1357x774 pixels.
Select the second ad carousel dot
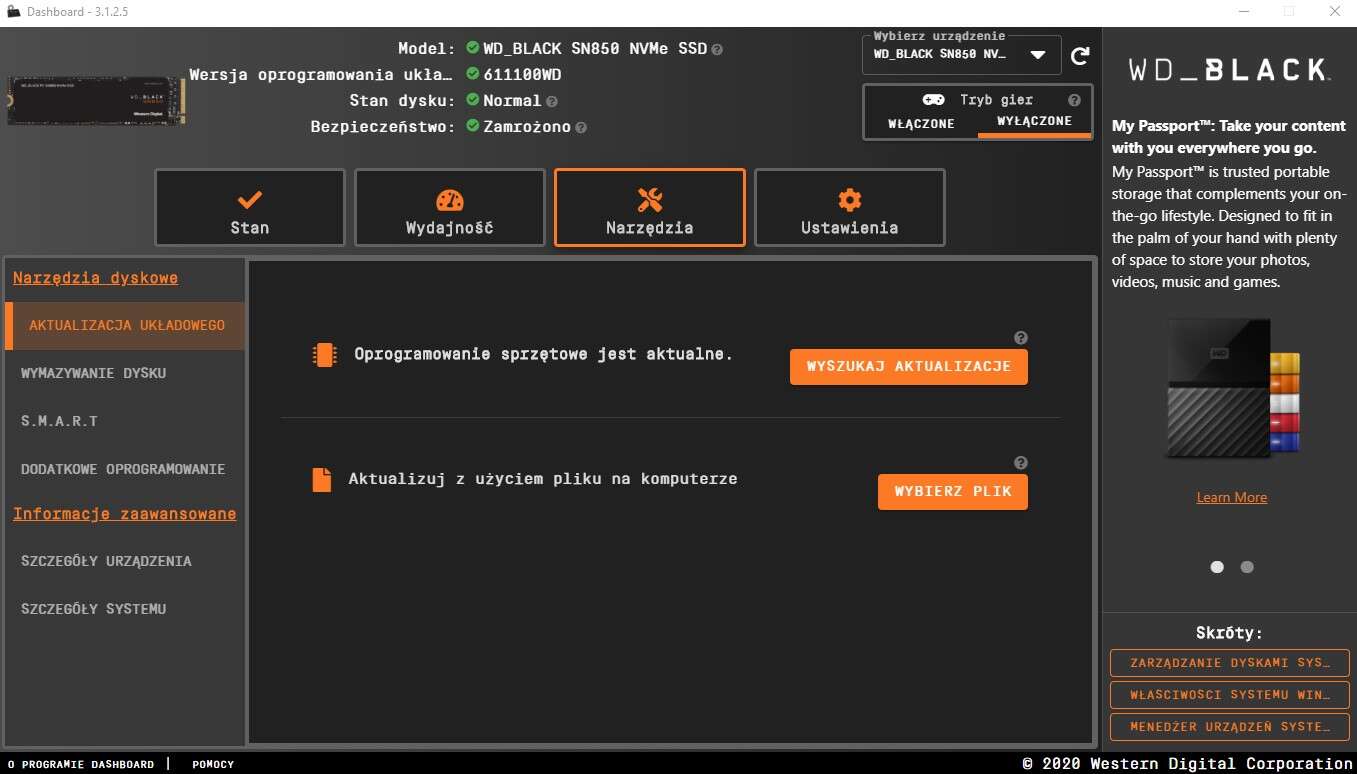click(1247, 567)
